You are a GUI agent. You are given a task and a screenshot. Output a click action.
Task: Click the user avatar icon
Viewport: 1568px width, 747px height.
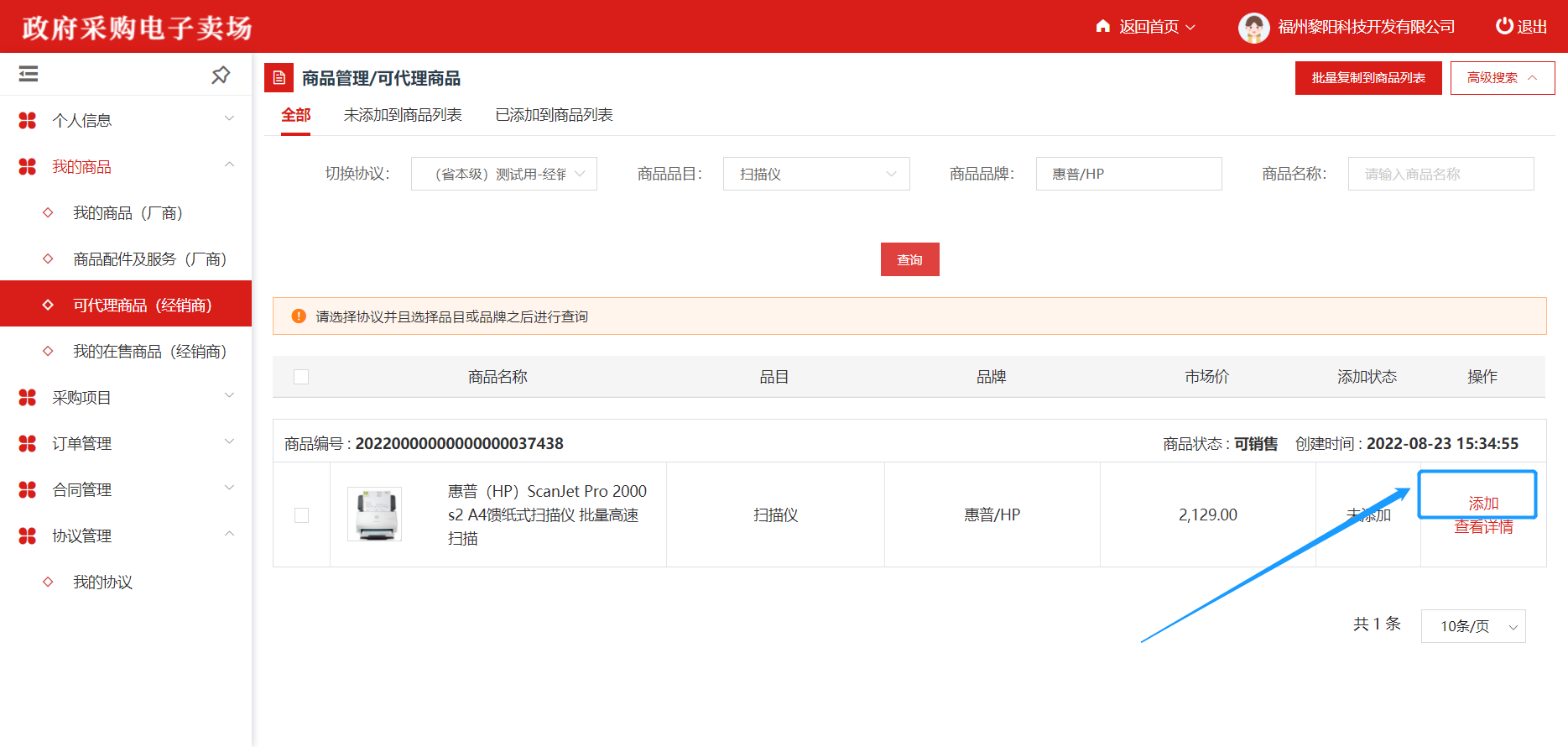tap(1253, 28)
